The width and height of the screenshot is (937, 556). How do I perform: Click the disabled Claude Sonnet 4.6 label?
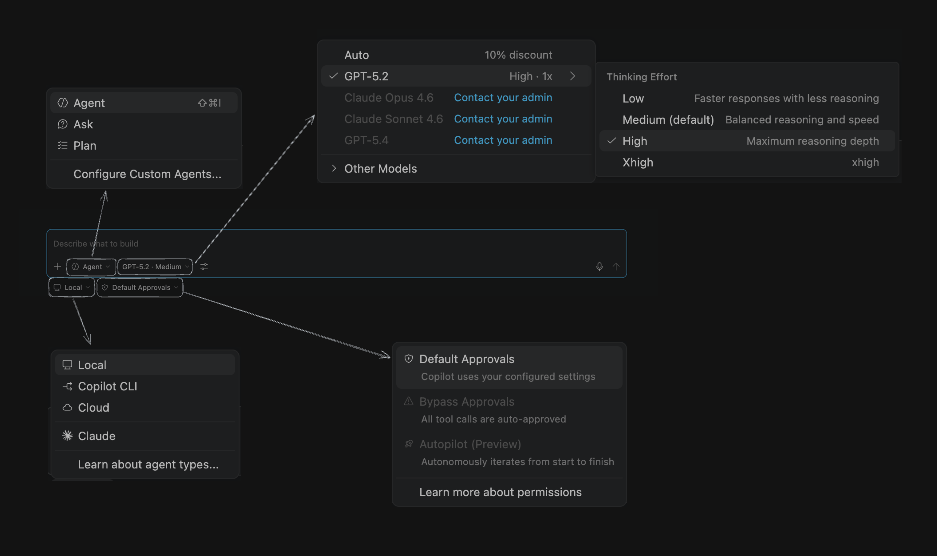[x=394, y=119]
